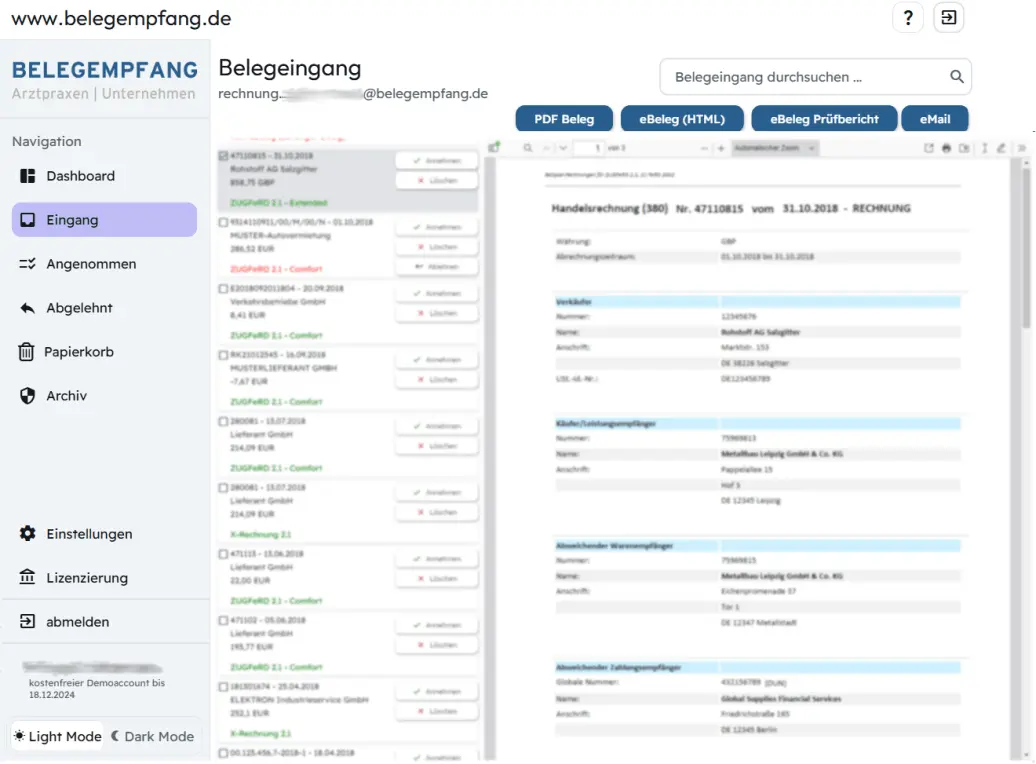The height and width of the screenshot is (764, 1036).
Task: Go to the next PDF page
Action: (563, 148)
